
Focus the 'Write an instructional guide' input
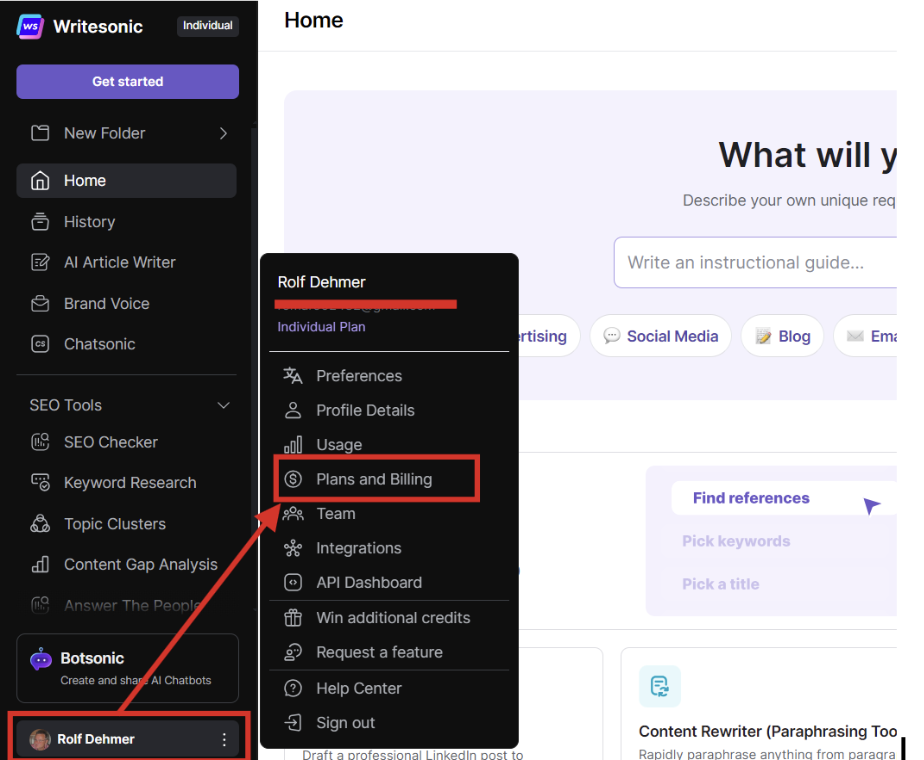click(x=755, y=263)
